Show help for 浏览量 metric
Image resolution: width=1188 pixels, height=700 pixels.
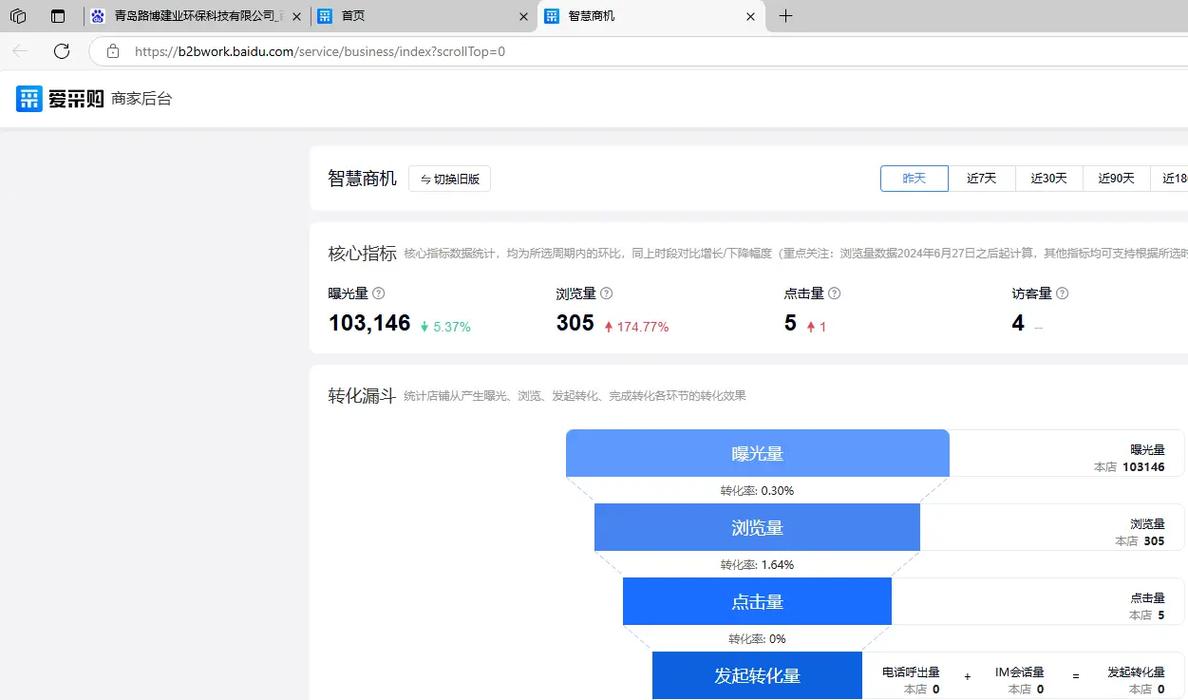click(x=606, y=293)
